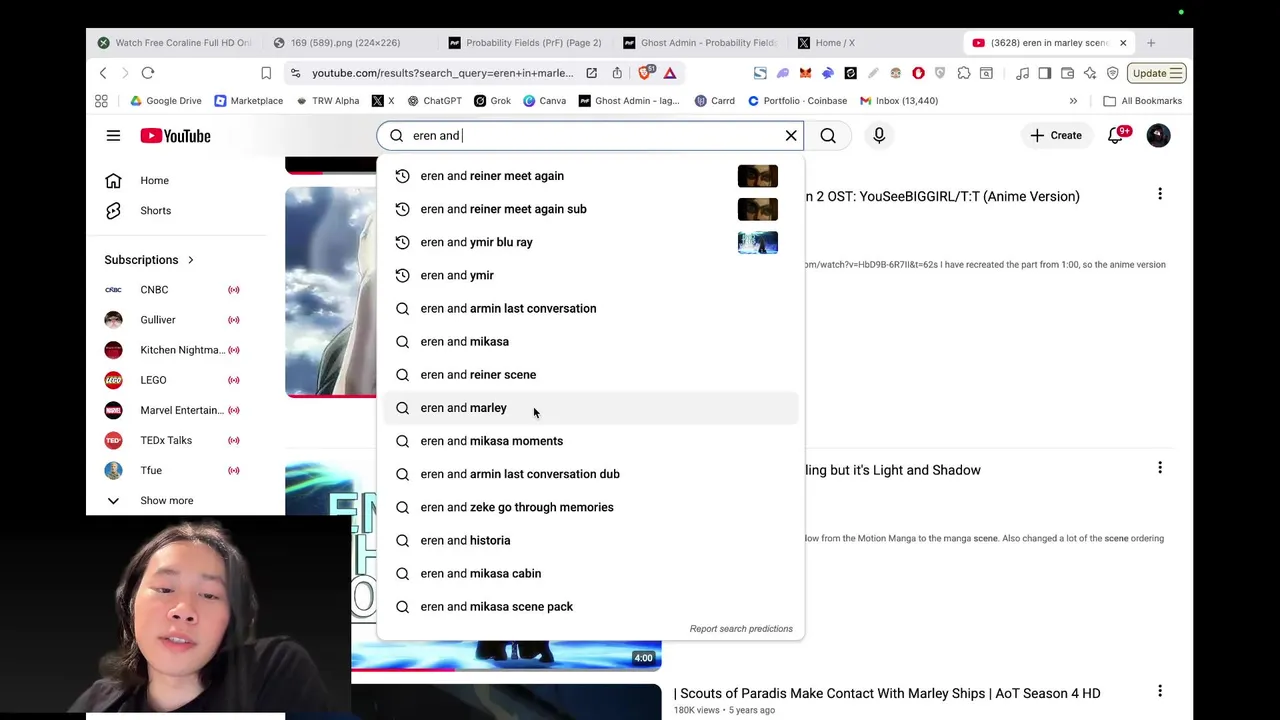
Task: Open a new browser tab
Action: pos(1151,43)
